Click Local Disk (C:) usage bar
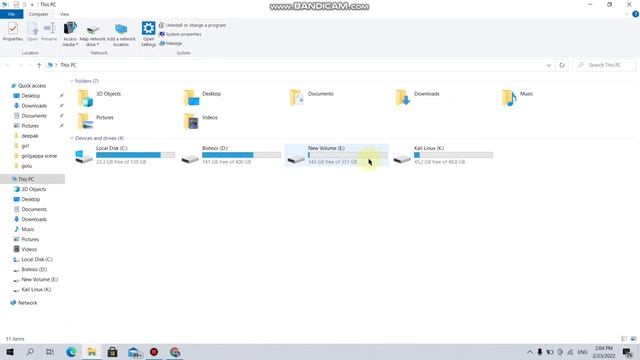The width and height of the screenshot is (640, 360). click(x=136, y=155)
